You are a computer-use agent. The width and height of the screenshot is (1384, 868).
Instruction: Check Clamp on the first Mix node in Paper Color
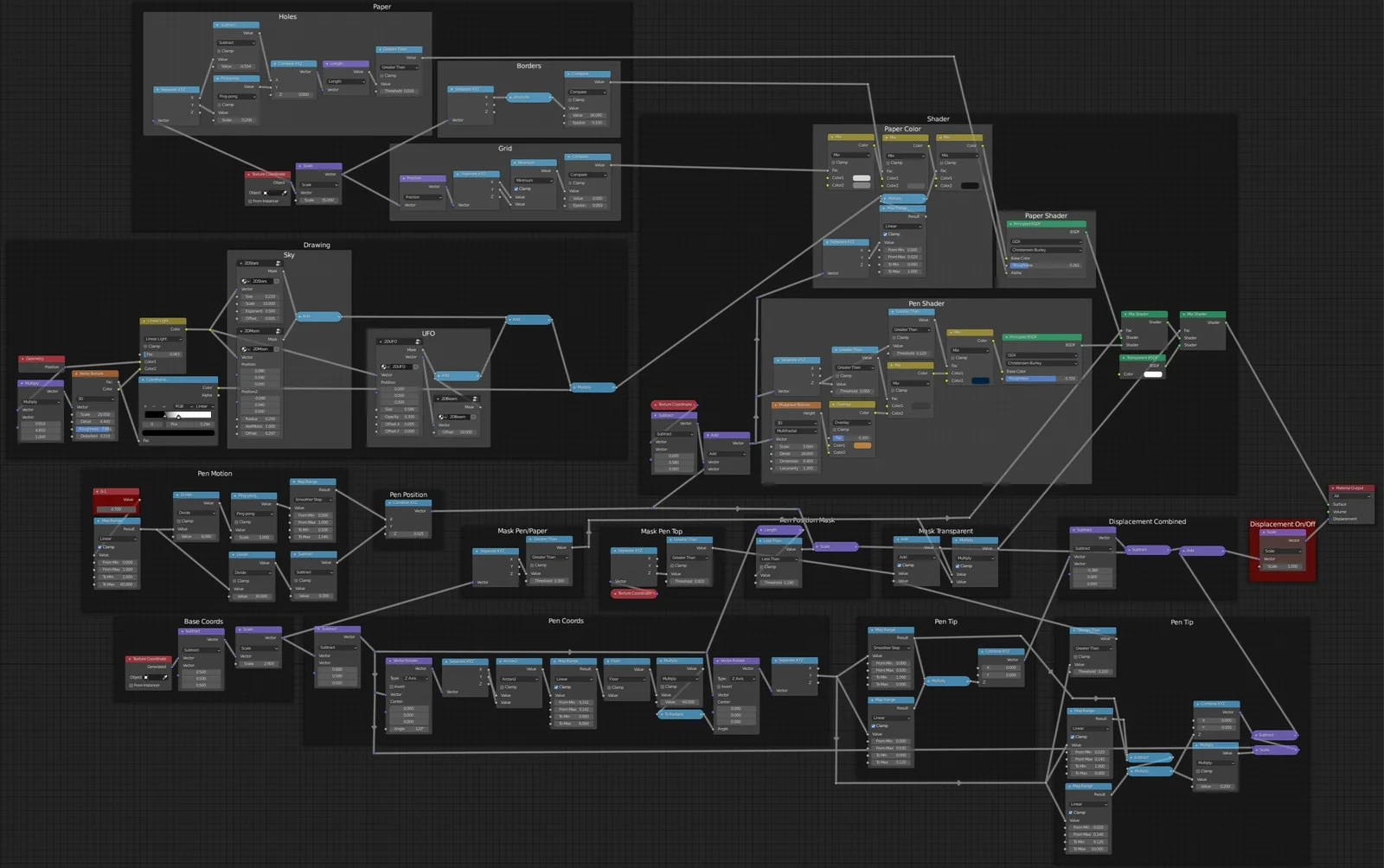(x=834, y=163)
